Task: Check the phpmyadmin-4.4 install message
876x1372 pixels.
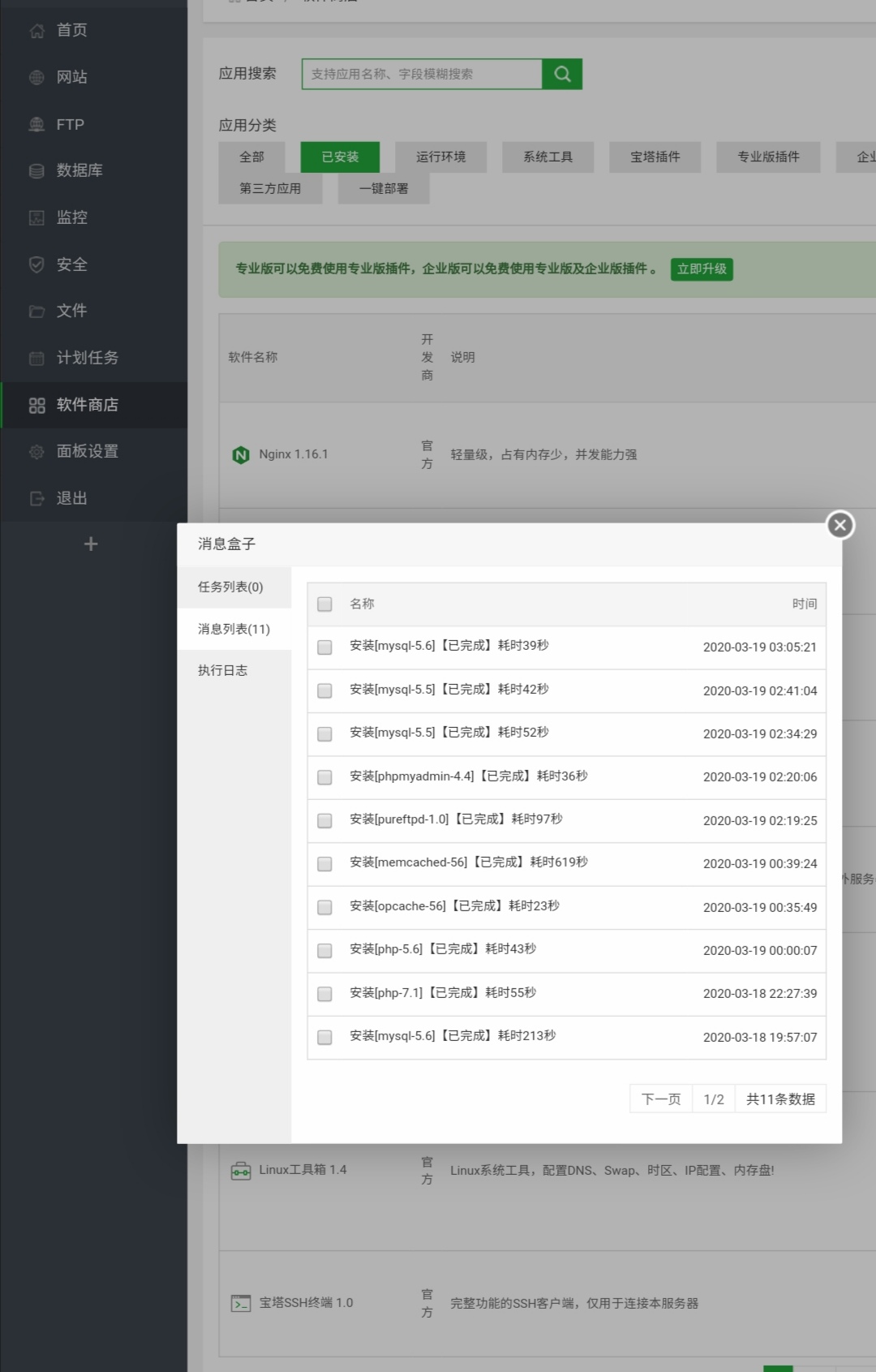Action: coord(324,777)
